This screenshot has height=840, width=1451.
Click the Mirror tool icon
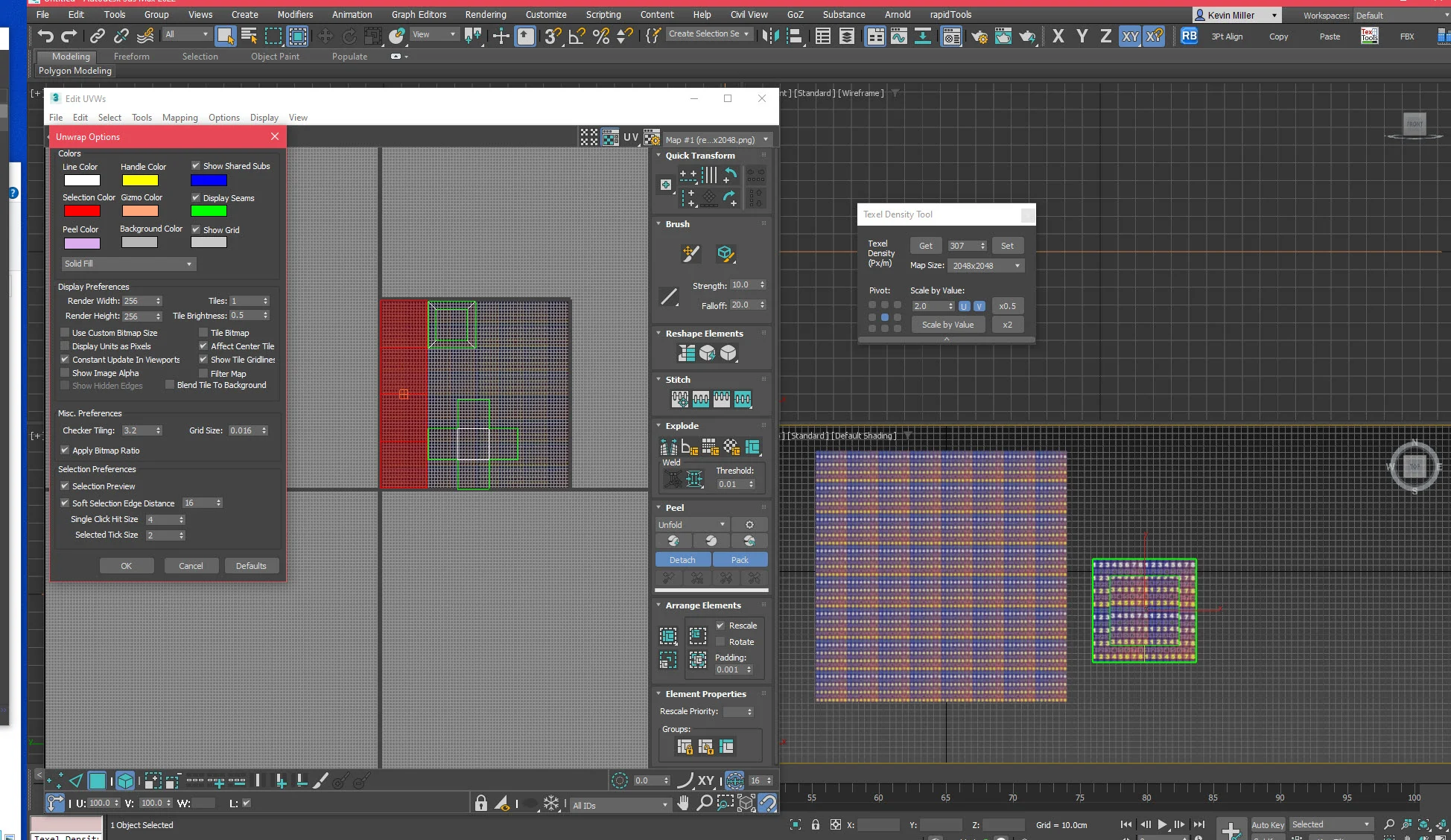(771, 36)
